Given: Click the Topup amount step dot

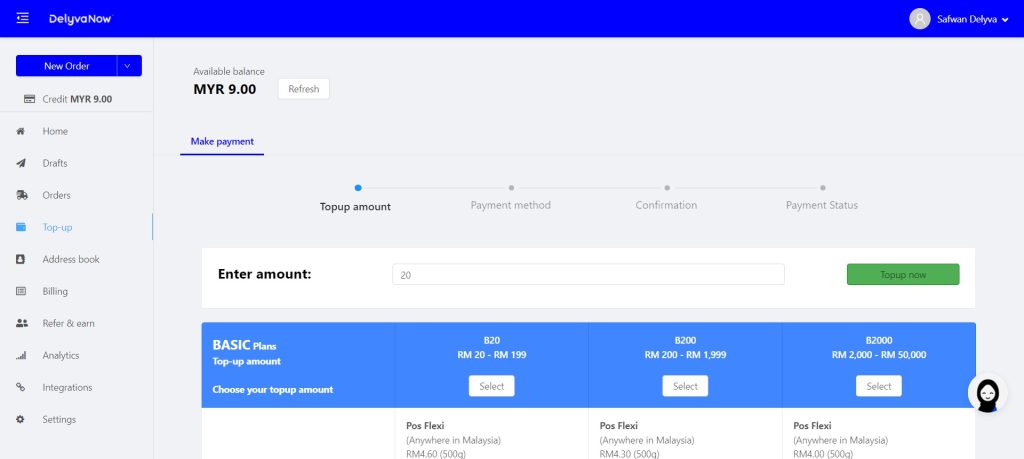Looking at the screenshot, I should [358, 188].
